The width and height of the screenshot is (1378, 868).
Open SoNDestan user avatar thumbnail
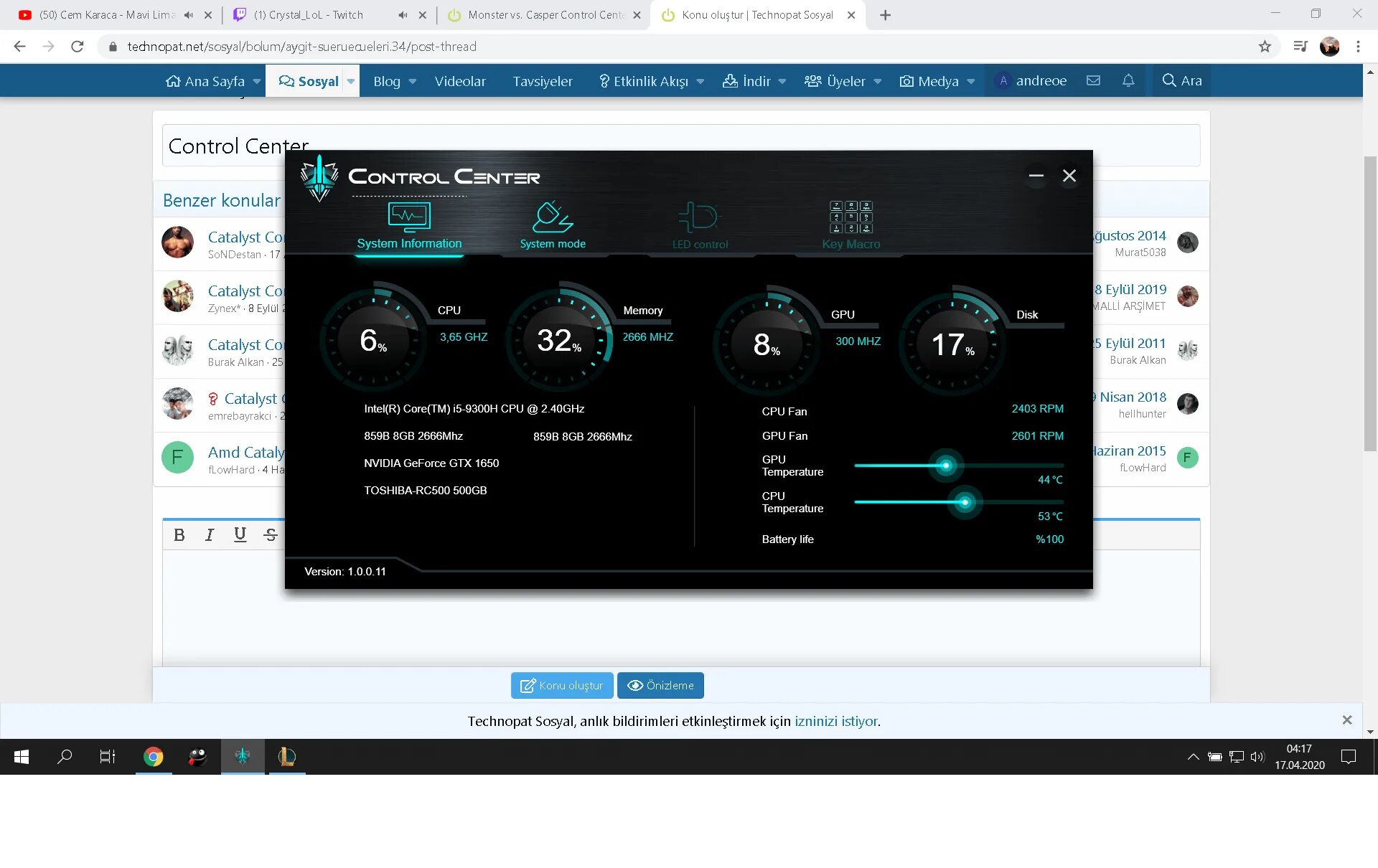pos(177,242)
